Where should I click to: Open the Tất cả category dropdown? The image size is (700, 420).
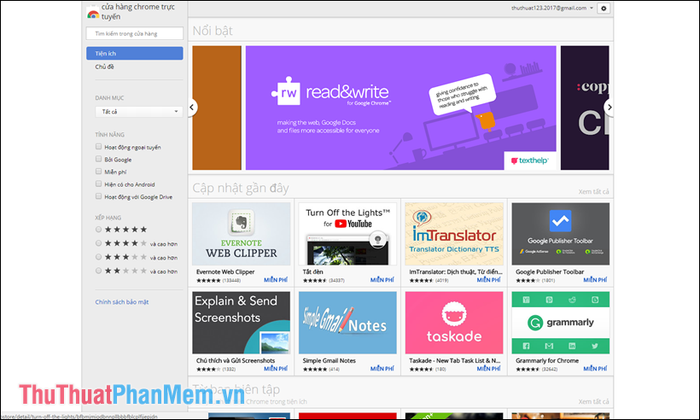[139, 112]
